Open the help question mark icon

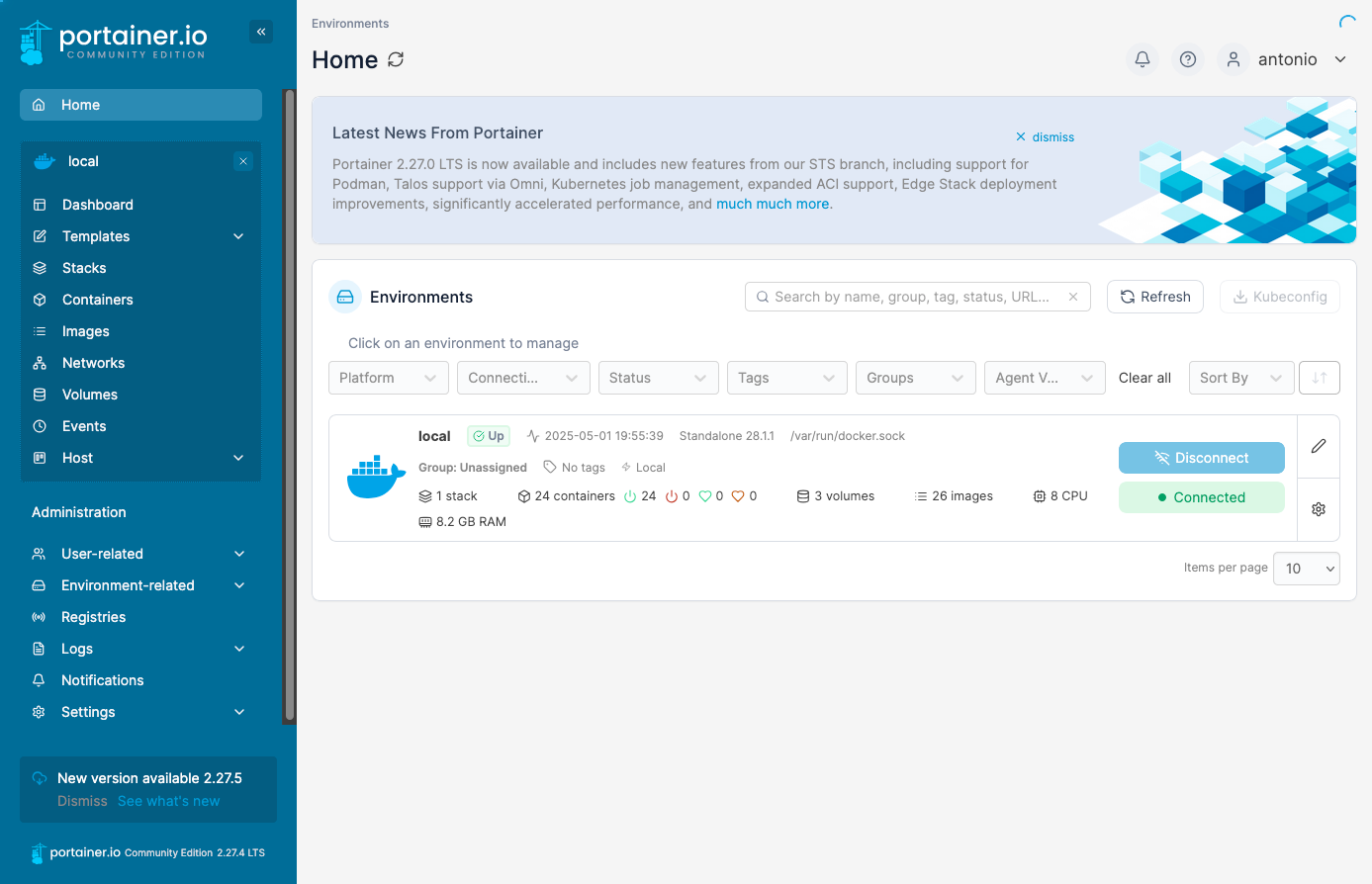tap(1188, 59)
